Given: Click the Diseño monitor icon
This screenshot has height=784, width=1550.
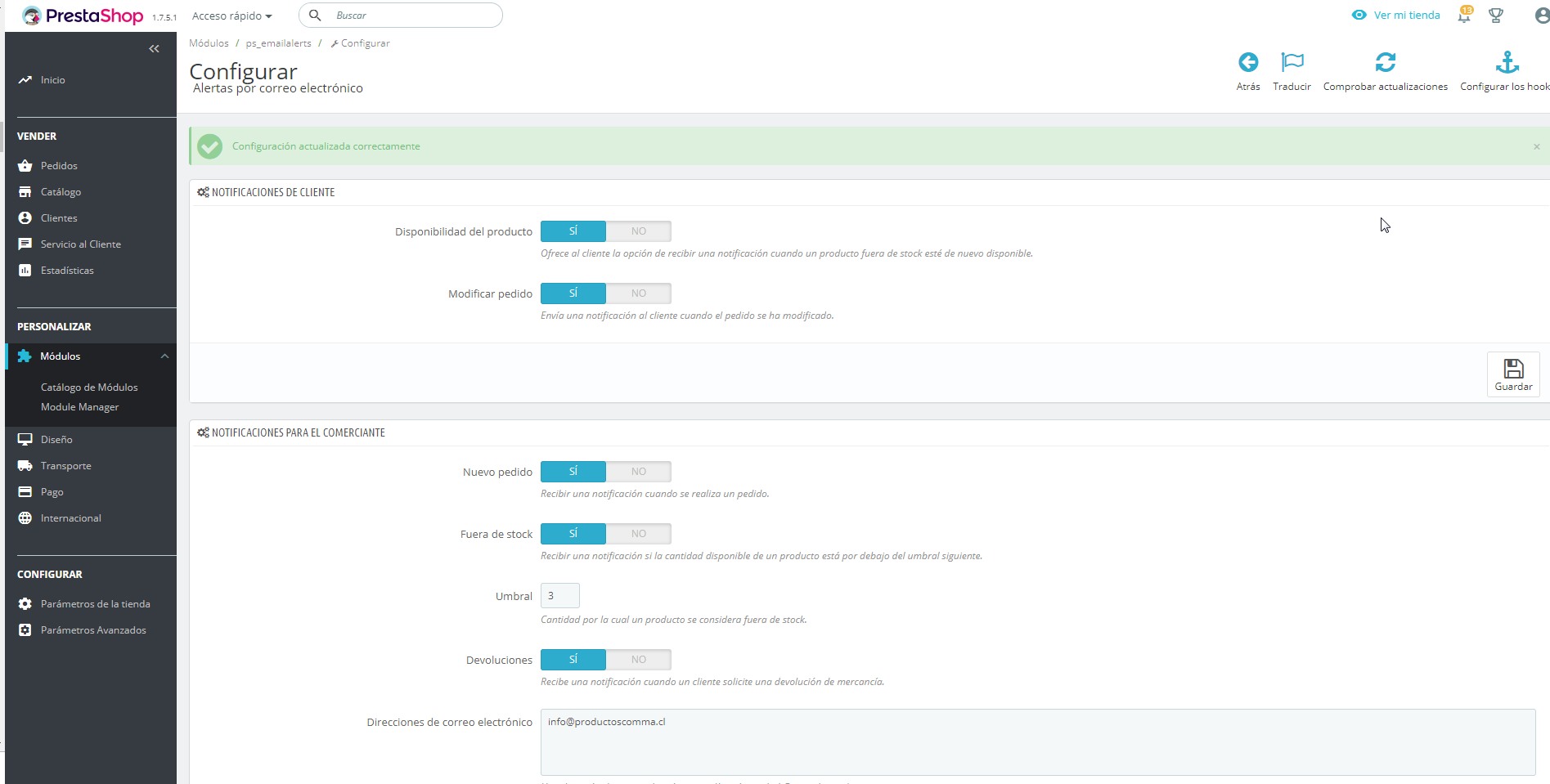Looking at the screenshot, I should point(25,439).
